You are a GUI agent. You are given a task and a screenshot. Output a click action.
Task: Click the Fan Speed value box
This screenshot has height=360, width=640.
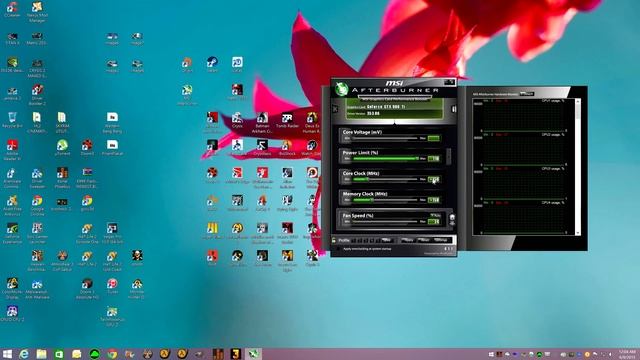(x=434, y=222)
